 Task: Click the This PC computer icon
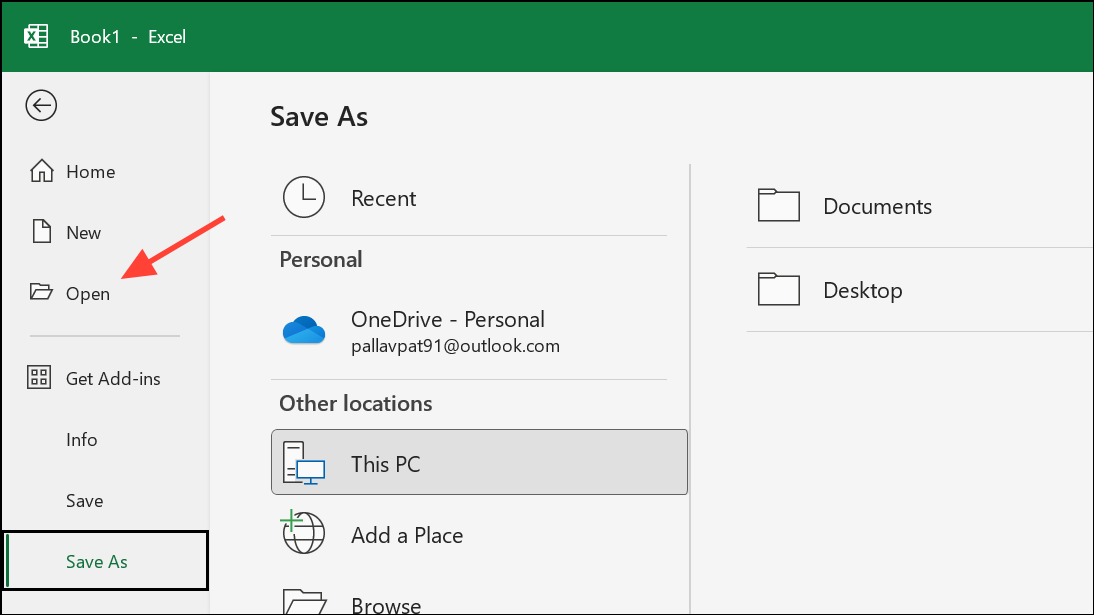click(304, 462)
